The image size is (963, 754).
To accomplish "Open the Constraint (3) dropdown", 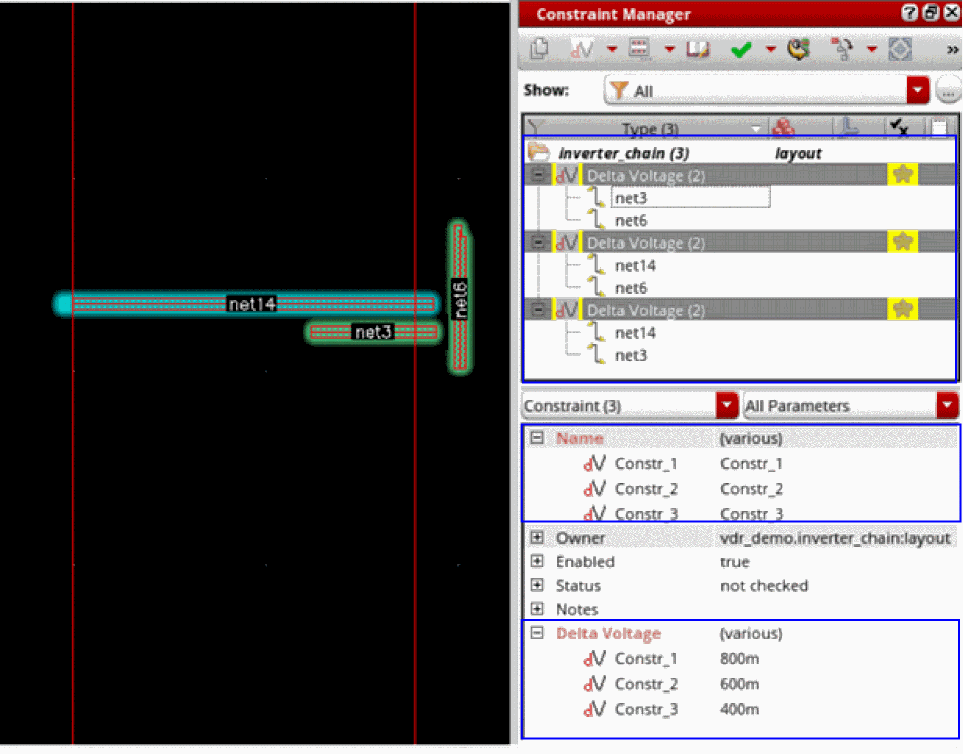I will coord(727,405).
